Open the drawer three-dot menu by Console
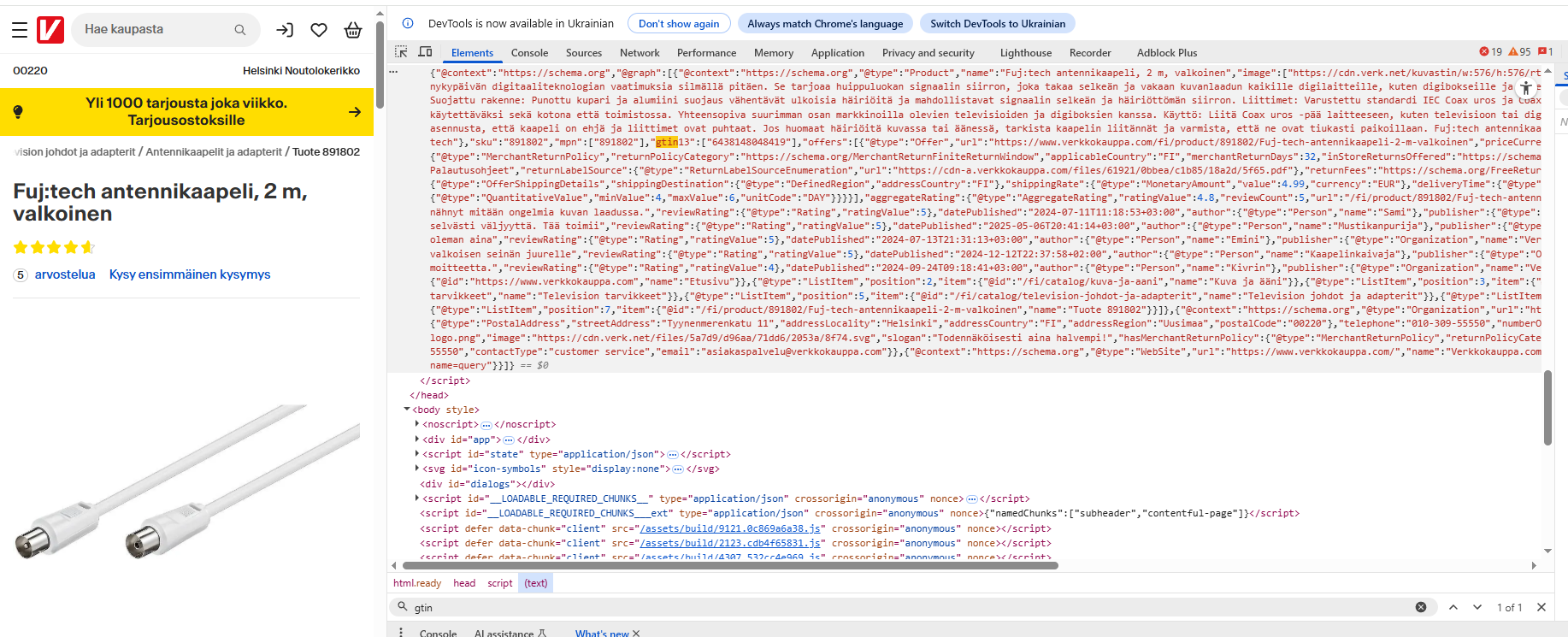This screenshot has width=1568, height=637. click(x=401, y=633)
